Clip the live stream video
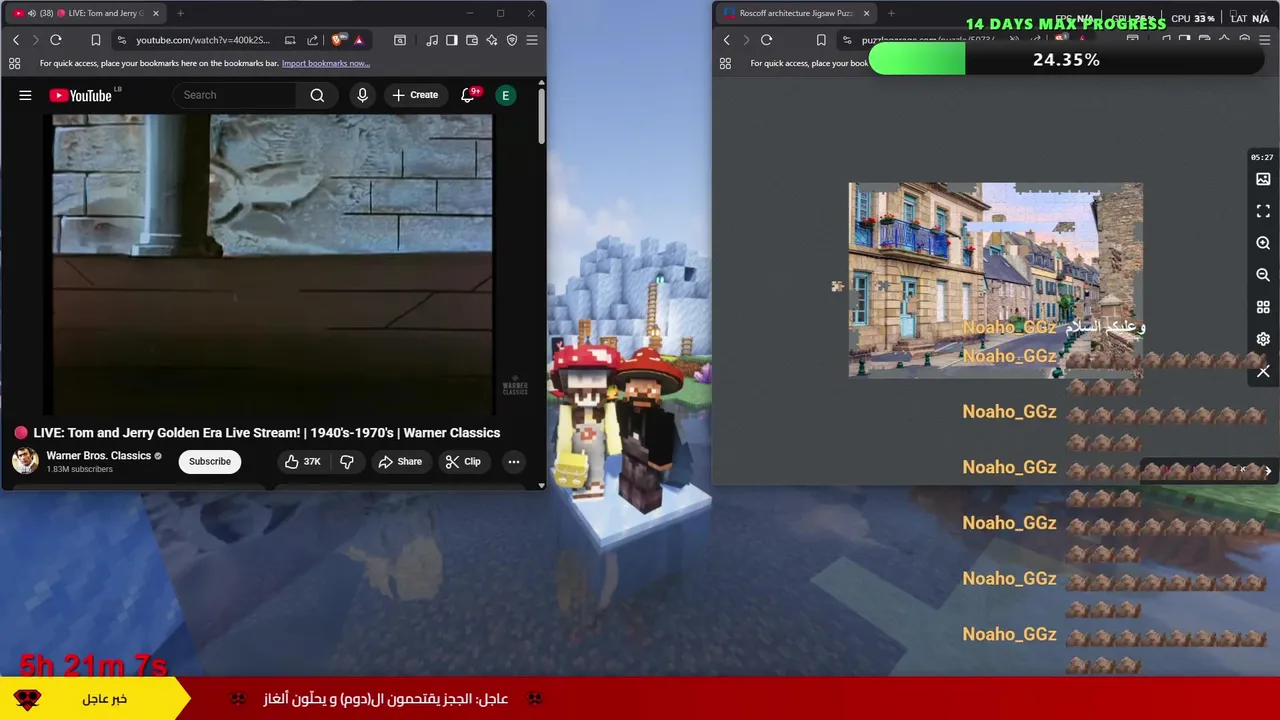 (463, 461)
